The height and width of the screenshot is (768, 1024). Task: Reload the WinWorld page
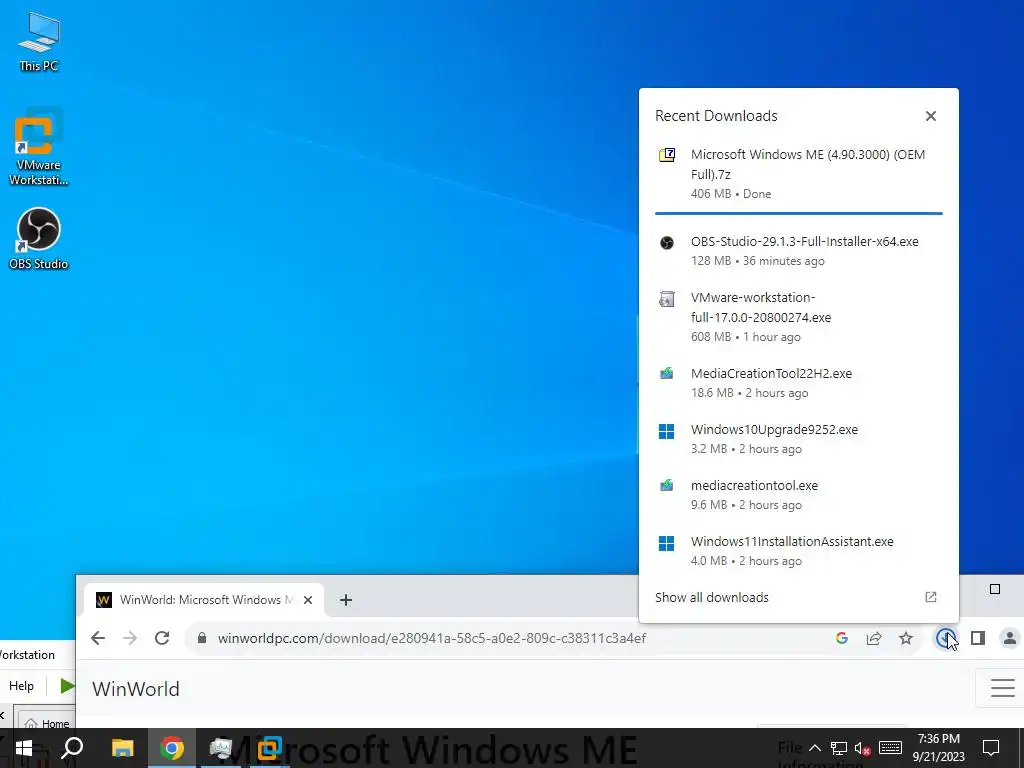(162, 638)
